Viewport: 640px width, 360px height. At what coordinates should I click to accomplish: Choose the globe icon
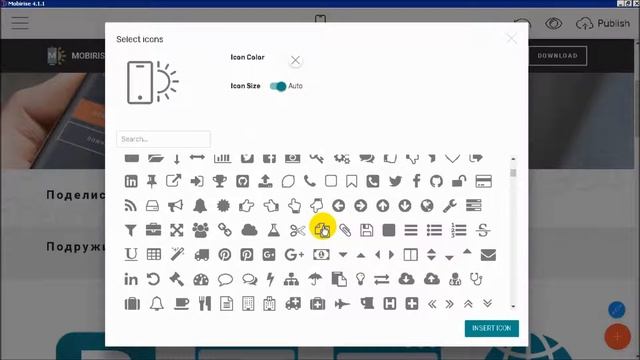(427, 206)
